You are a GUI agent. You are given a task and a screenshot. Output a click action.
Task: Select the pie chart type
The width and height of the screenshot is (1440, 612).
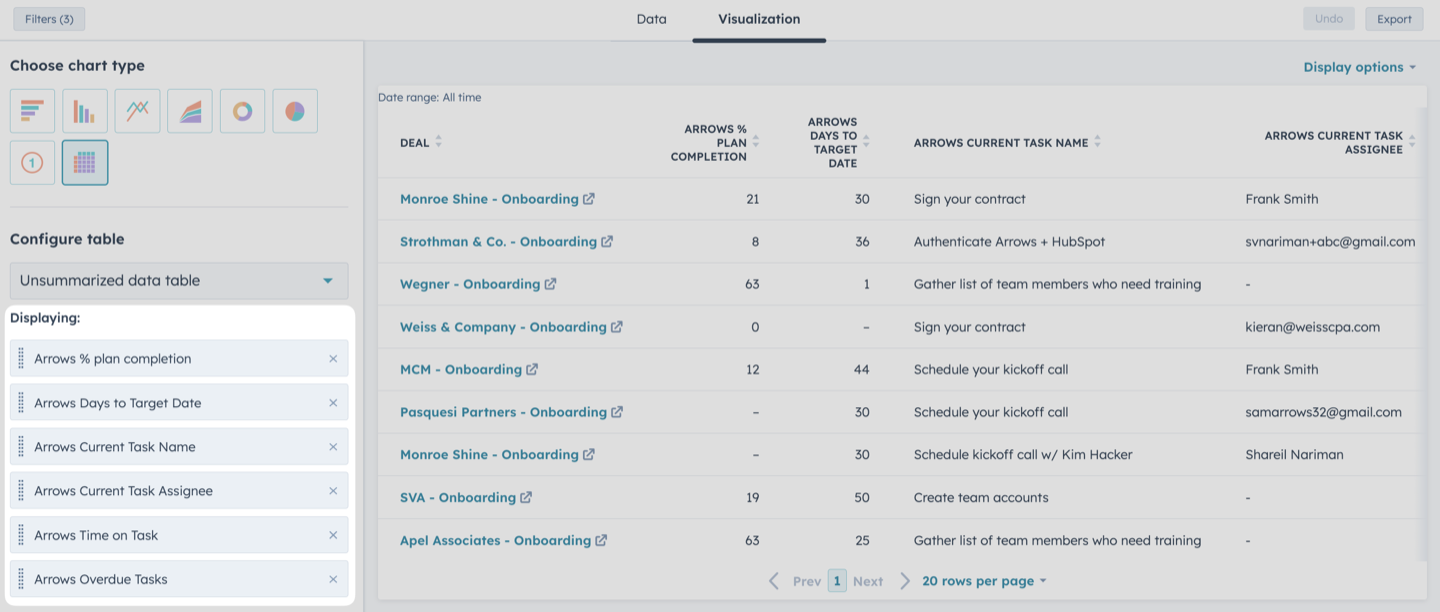pyautogui.click(x=295, y=111)
